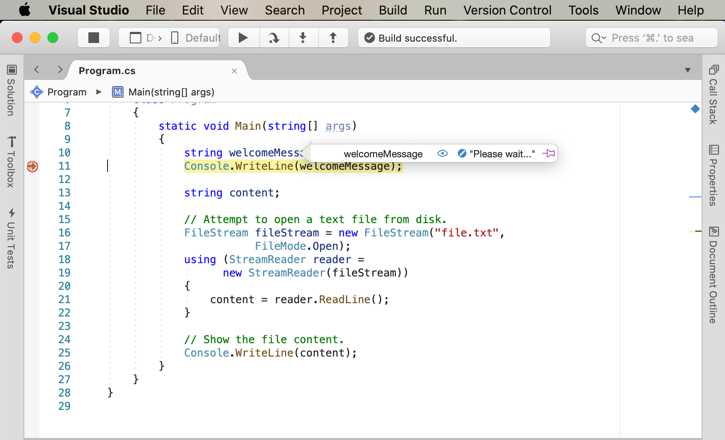This screenshot has width=725, height=440.
Task: Open the Unit Tests side panel
Action: click(11, 238)
